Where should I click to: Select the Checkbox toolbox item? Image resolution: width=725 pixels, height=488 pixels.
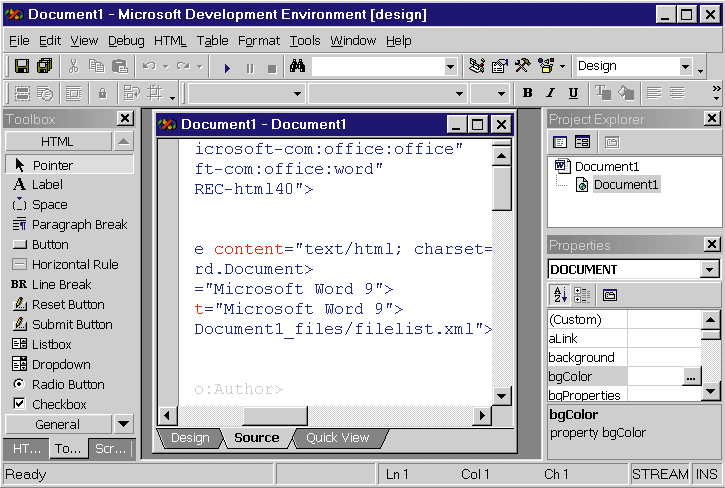tap(59, 404)
